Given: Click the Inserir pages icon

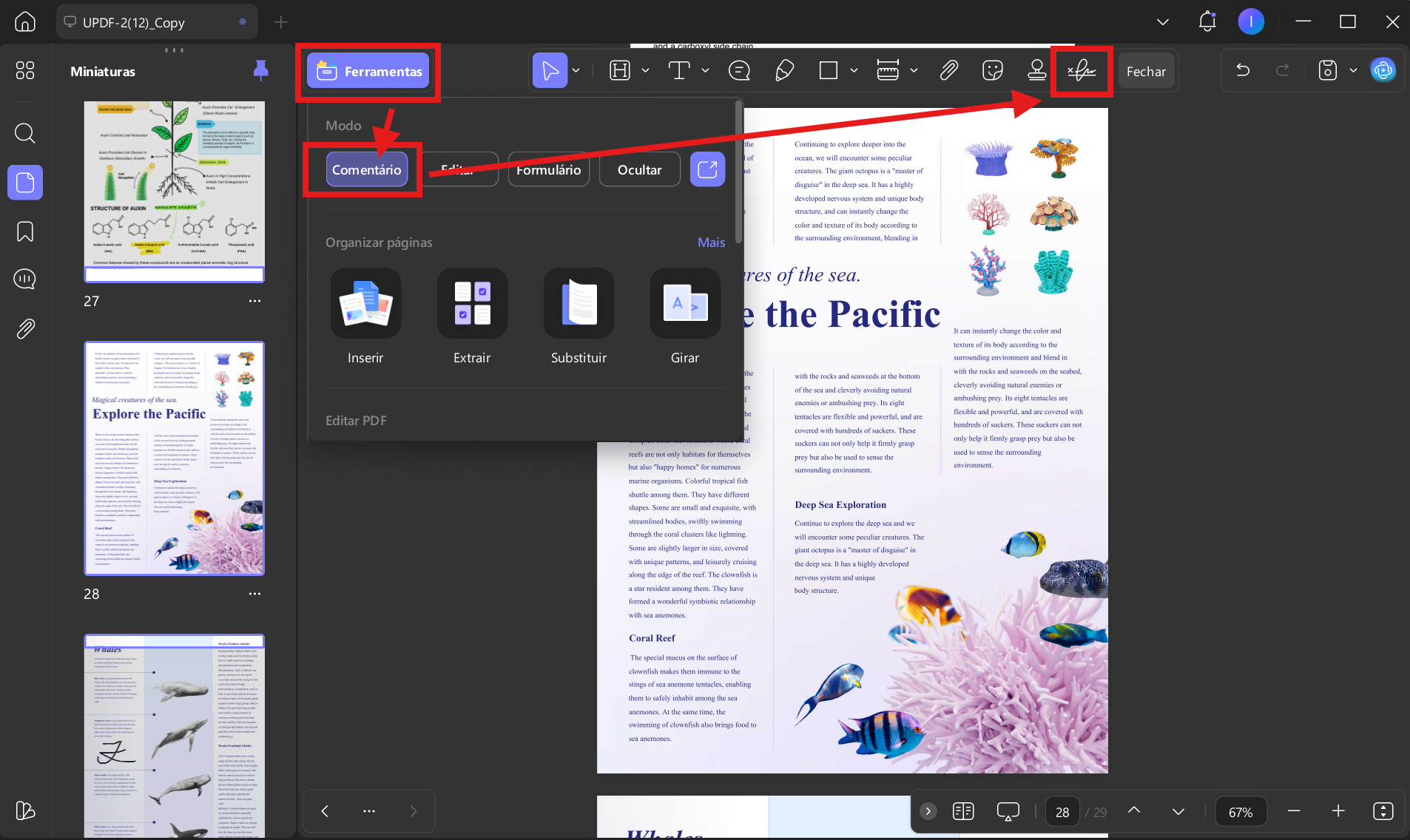Looking at the screenshot, I should coord(365,303).
